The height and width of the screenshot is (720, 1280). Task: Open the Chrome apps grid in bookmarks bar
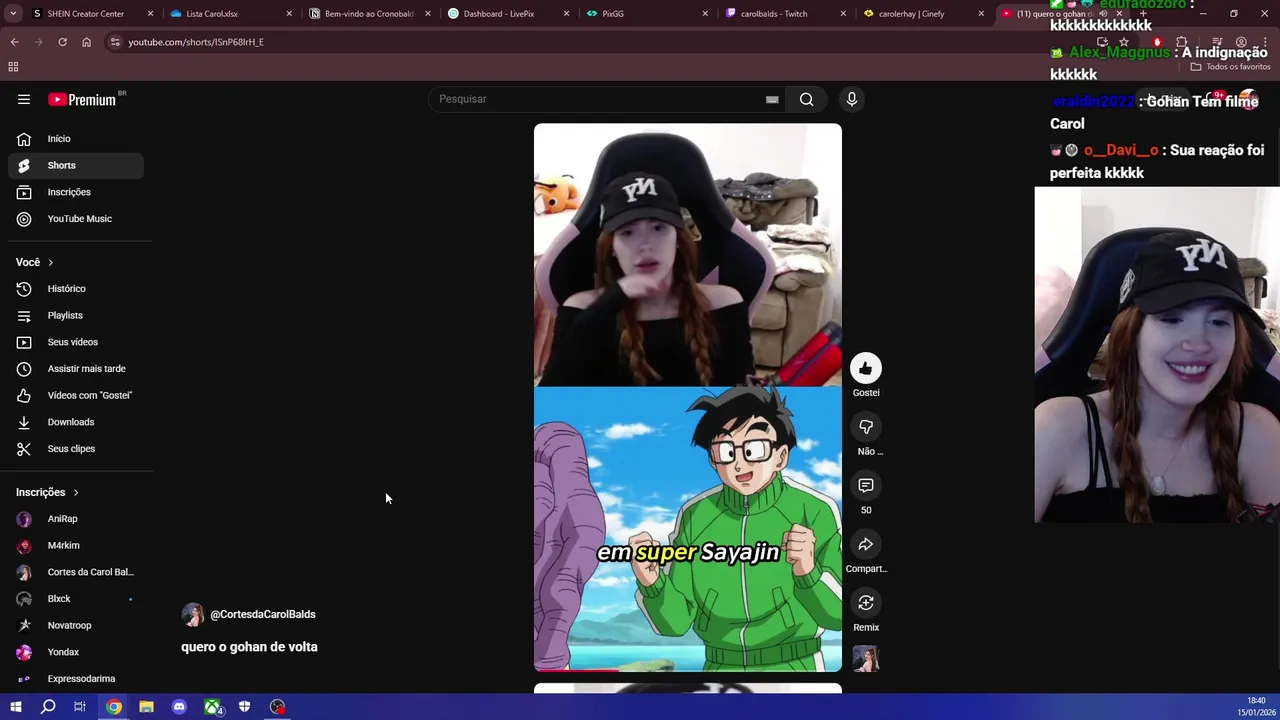pyautogui.click(x=13, y=67)
